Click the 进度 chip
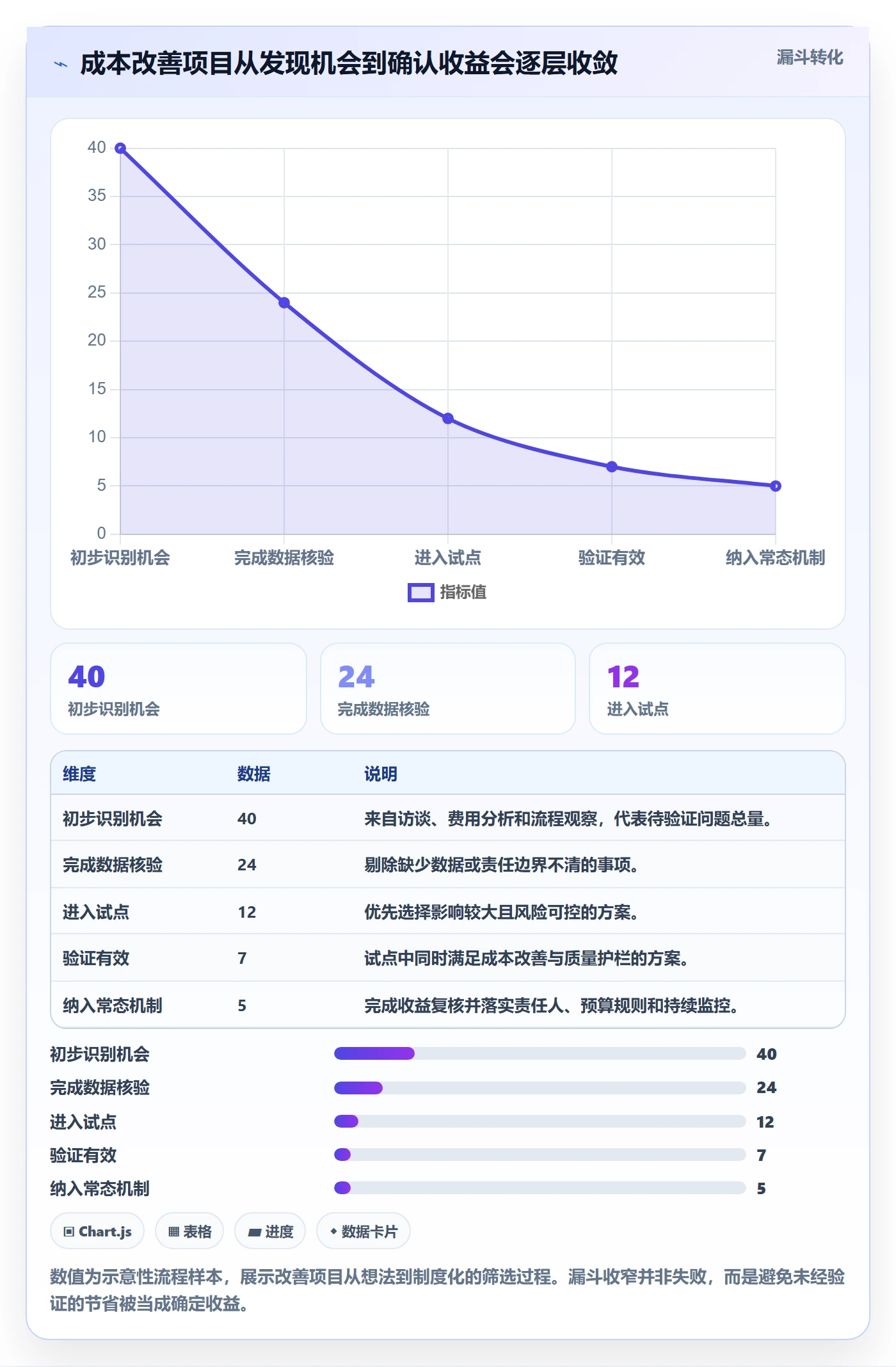Image resolution: width=896 pixels, height=1367 pixels. (270, 1231)
